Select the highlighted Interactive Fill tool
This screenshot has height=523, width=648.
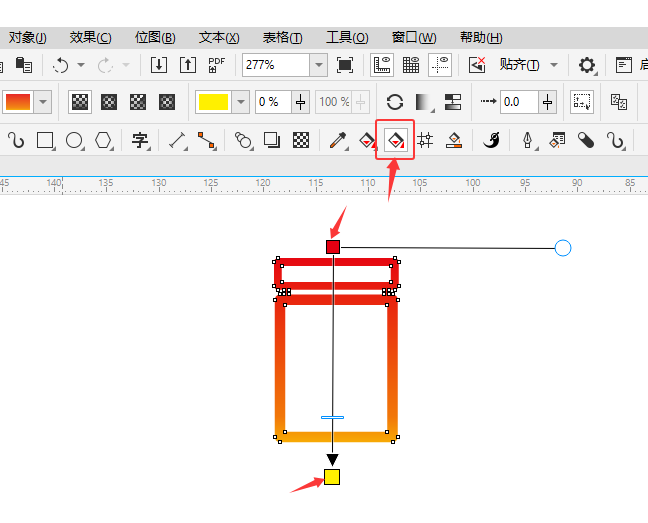coord(395,140)
